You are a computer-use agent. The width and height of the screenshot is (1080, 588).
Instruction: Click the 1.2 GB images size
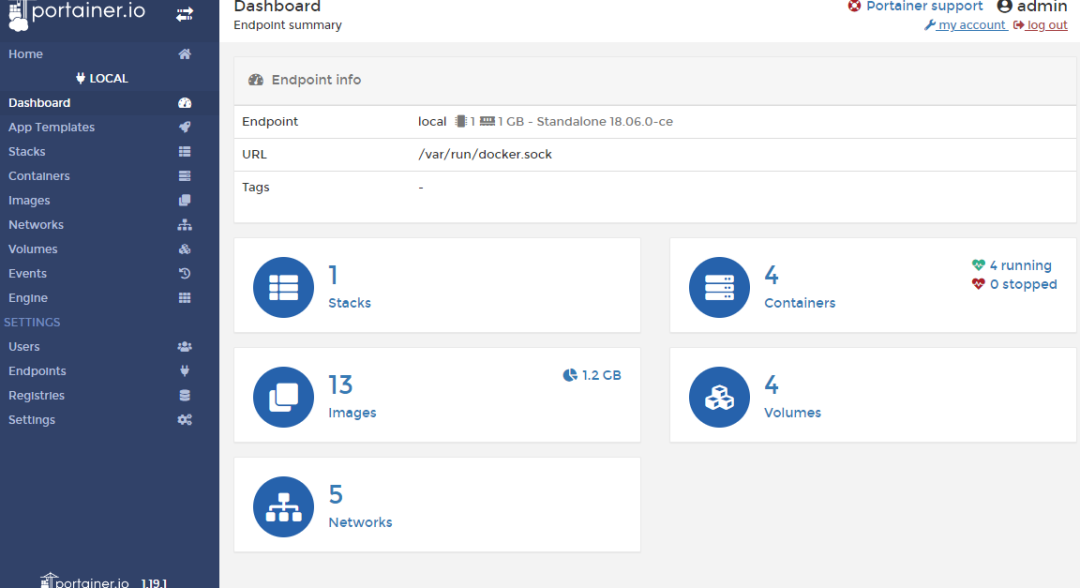point(601,375)
